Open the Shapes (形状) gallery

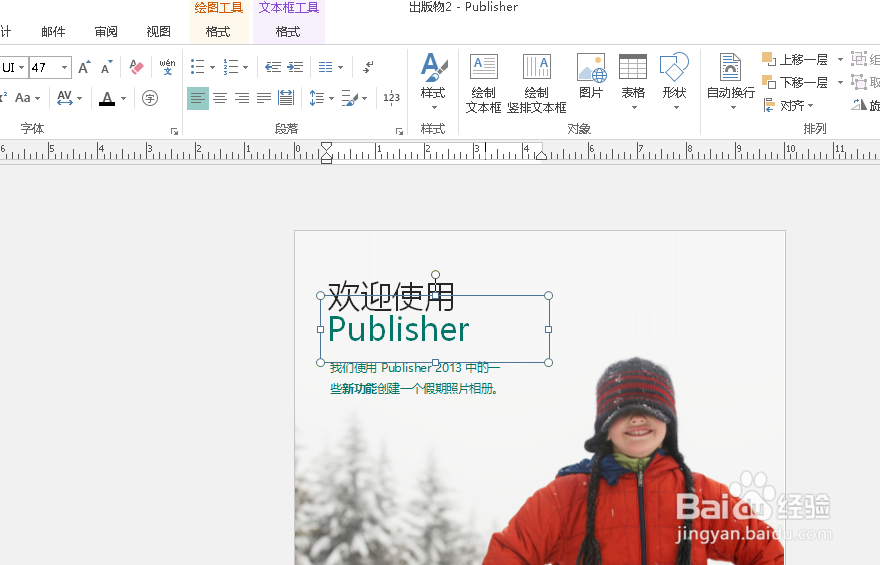click(x=675, y=81)
